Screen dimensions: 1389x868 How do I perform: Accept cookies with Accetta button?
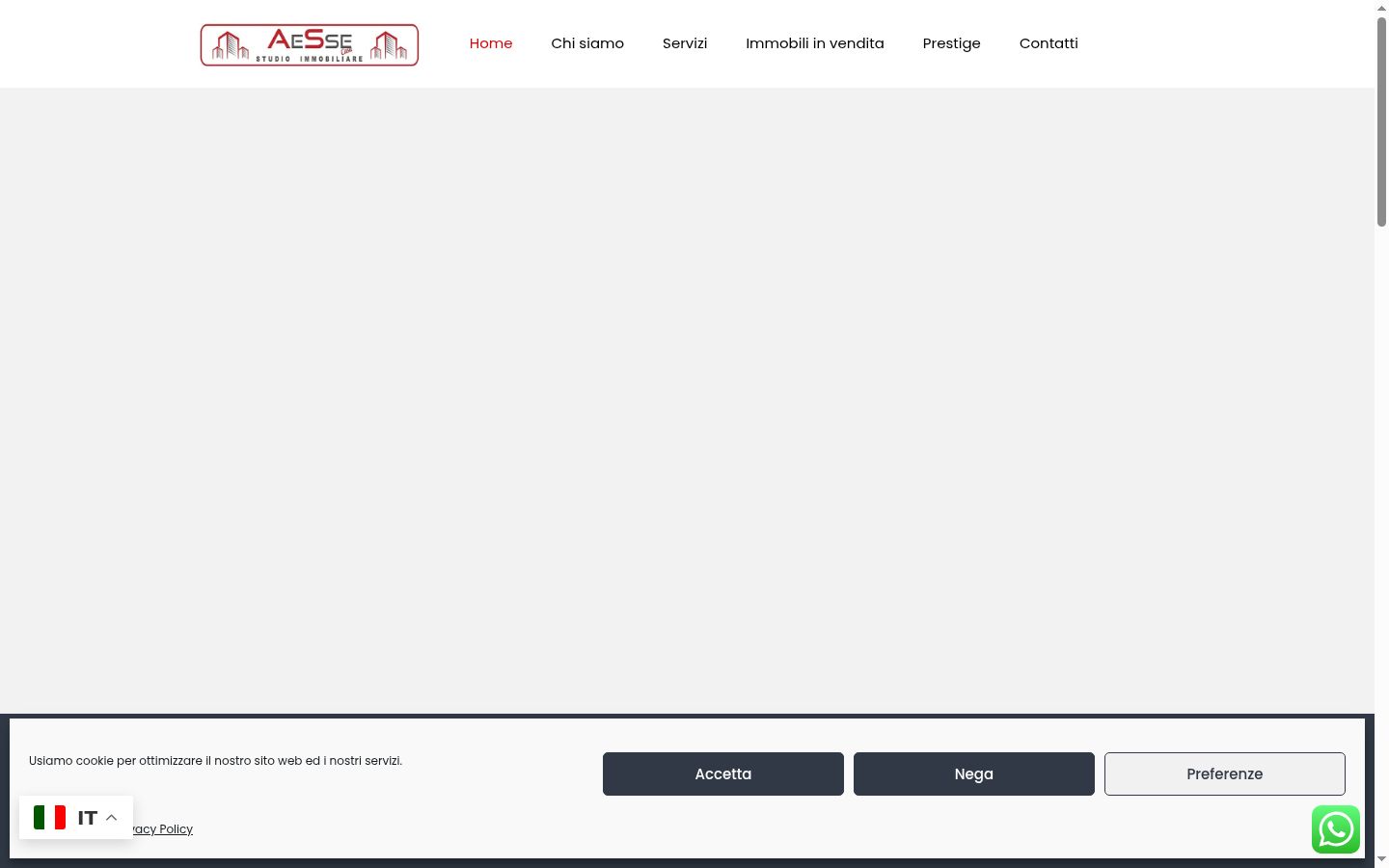tap(723, 773)
